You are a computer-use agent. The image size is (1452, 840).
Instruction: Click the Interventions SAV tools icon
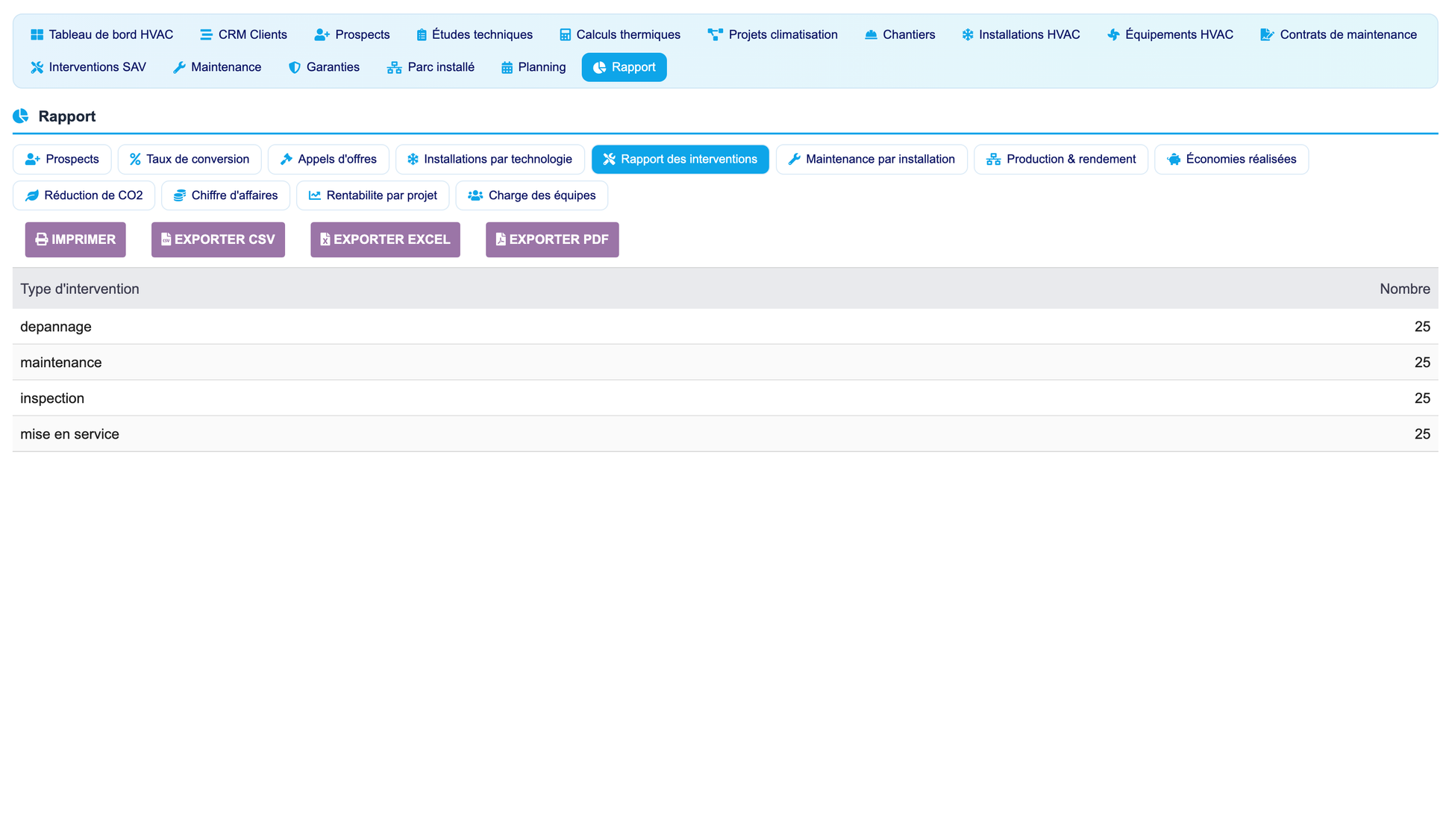tap(37, 68)
